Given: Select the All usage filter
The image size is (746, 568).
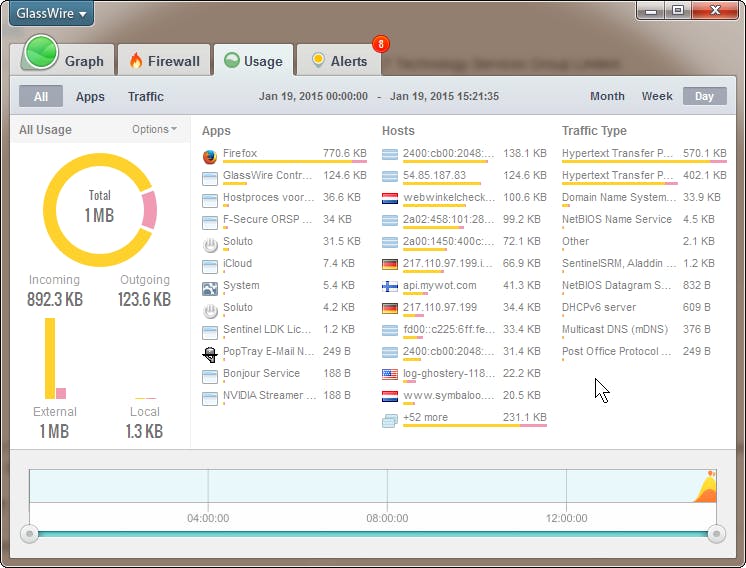Looking at the screenshot, I should [x=41, y=97].
